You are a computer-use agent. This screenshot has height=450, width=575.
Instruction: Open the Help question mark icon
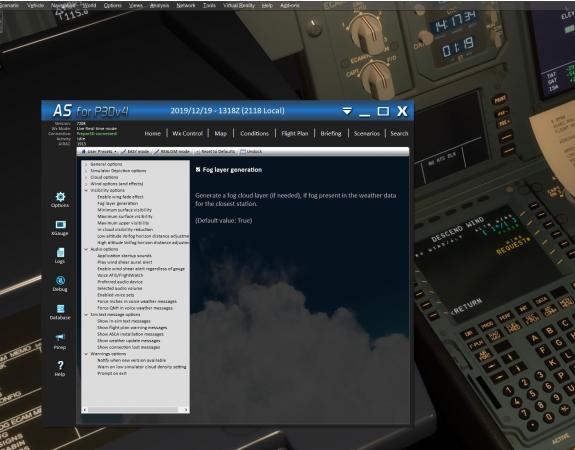click(60, 365)
